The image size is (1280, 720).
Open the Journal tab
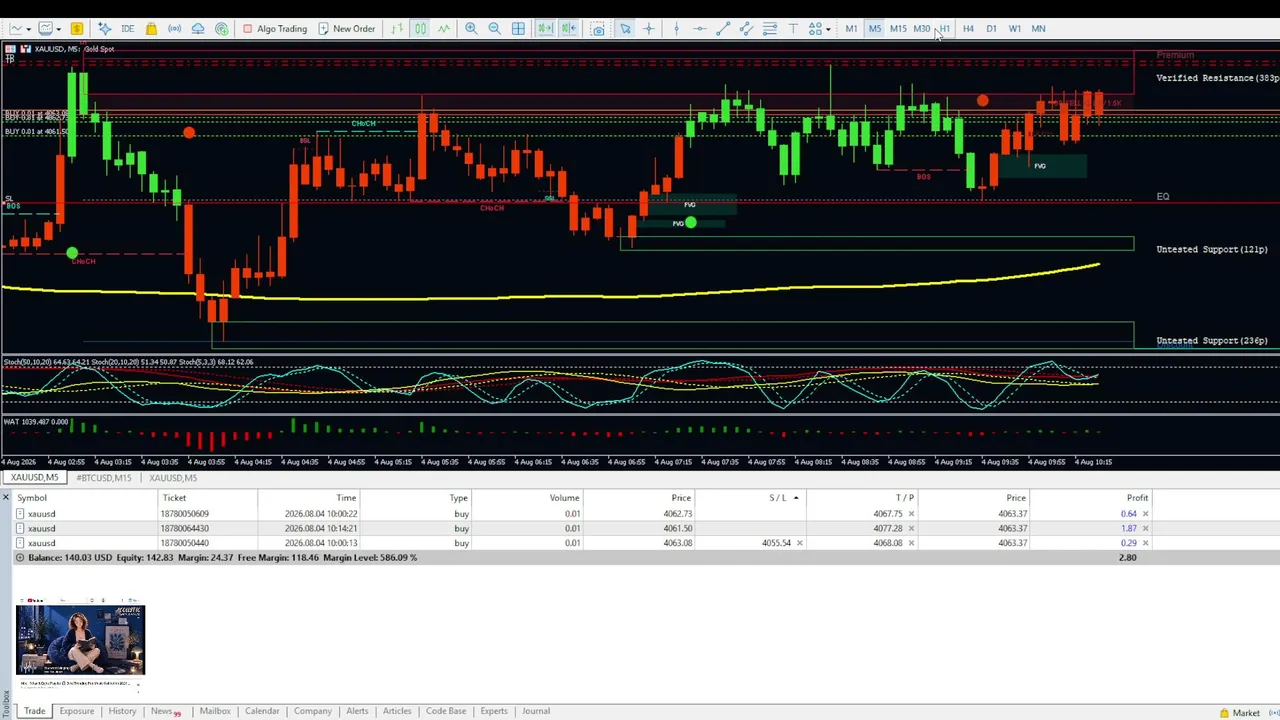(x=536, y=711)
